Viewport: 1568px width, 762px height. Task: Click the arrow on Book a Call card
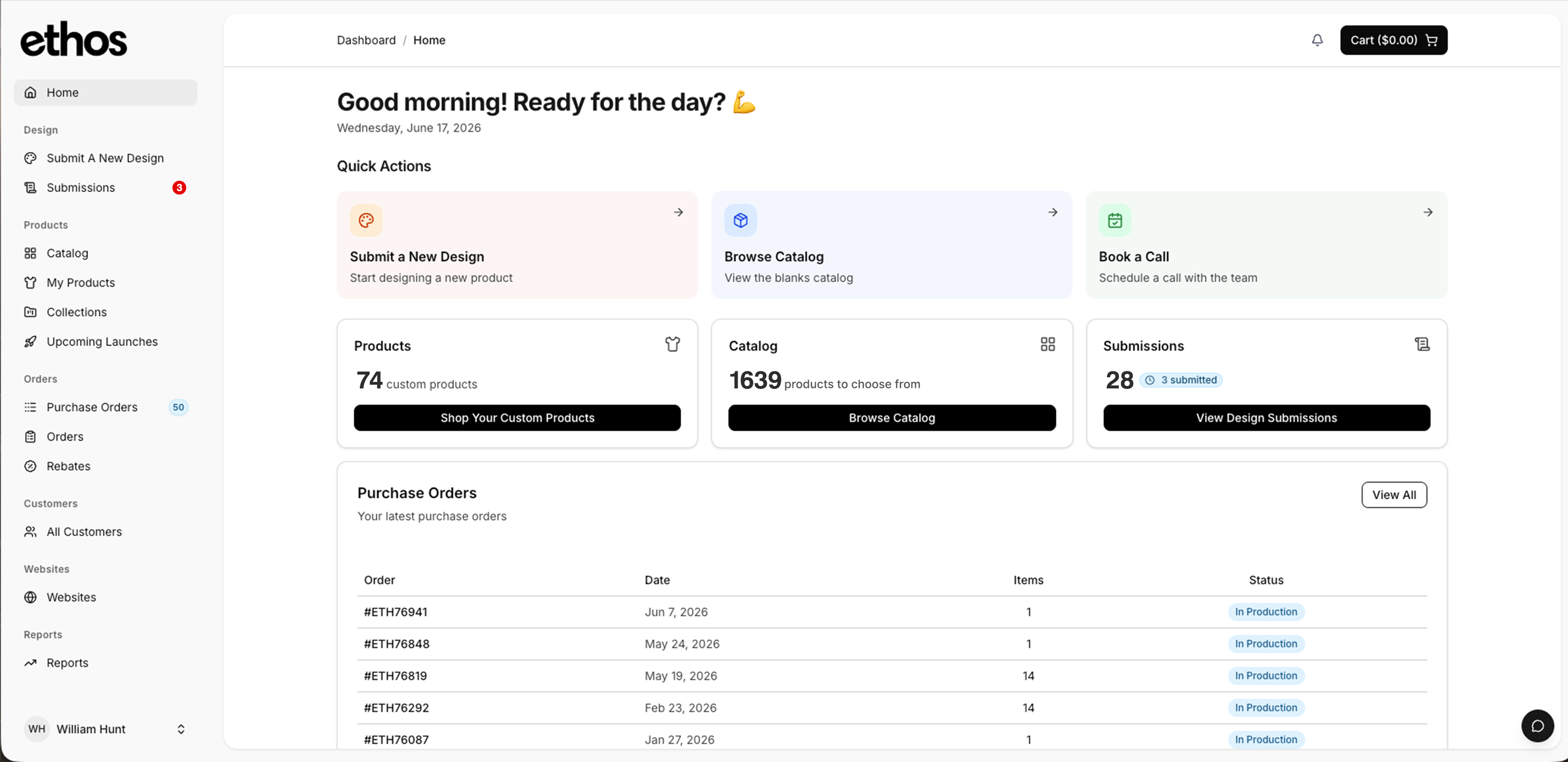[x=1427, y=212]
